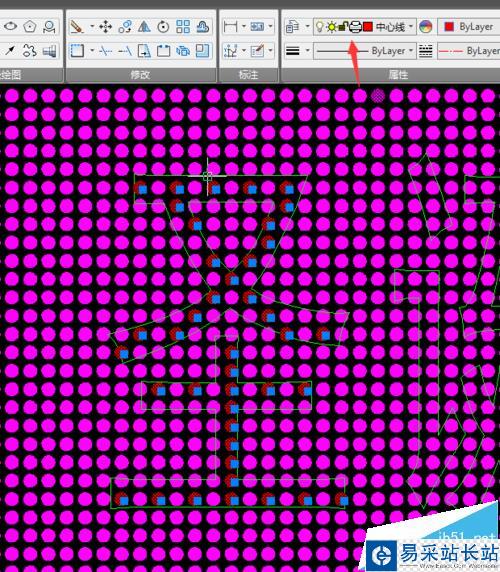Toggle layer on/off lightbulb

tap(319, 27)
